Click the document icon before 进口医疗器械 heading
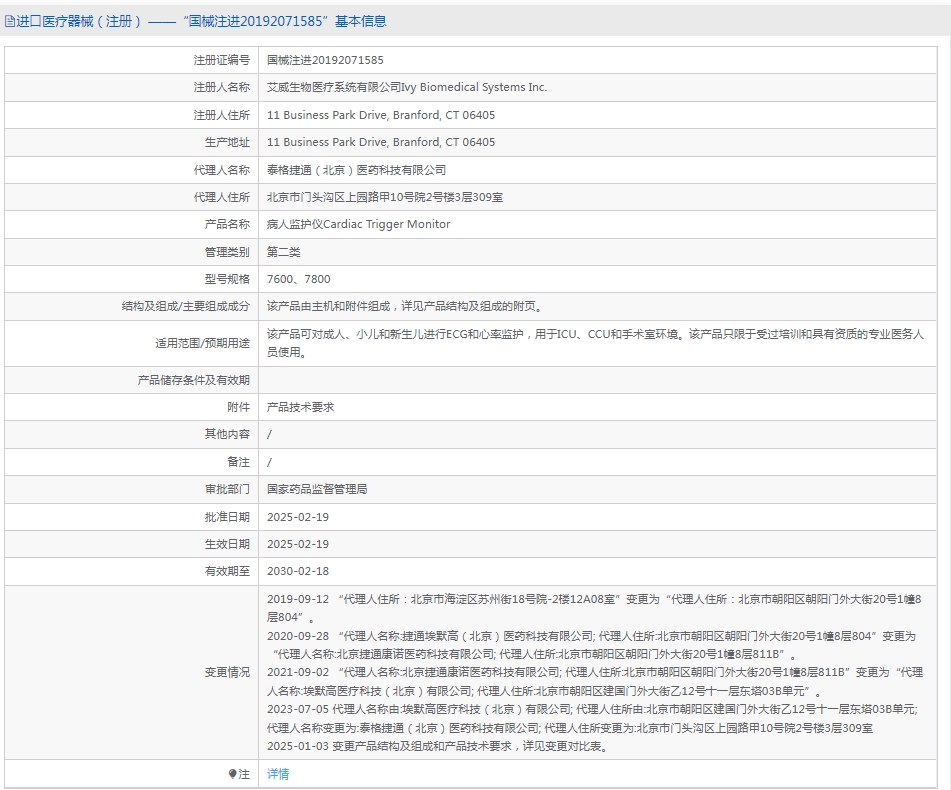The height and width of the screenshot is (790, 951). tap(10, 21)
